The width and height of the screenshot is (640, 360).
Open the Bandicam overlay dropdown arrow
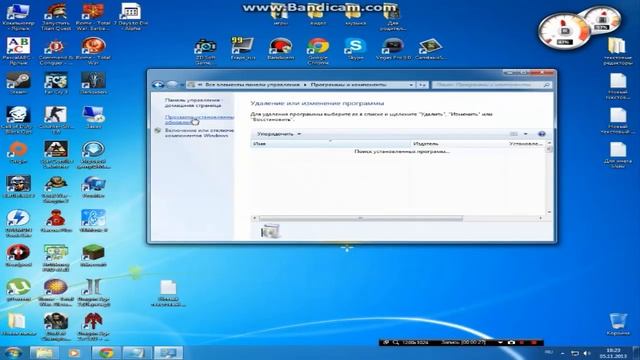click(500, 342)
